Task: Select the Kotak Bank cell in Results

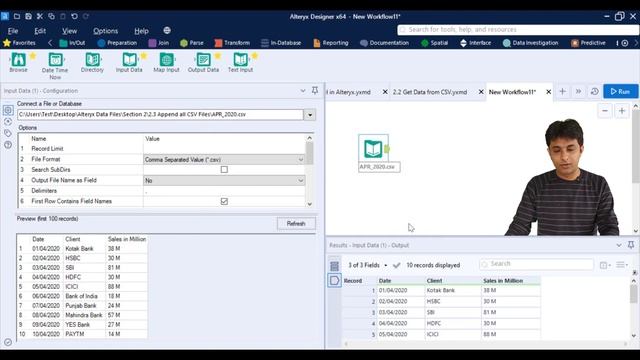Action: click(453, 291)
